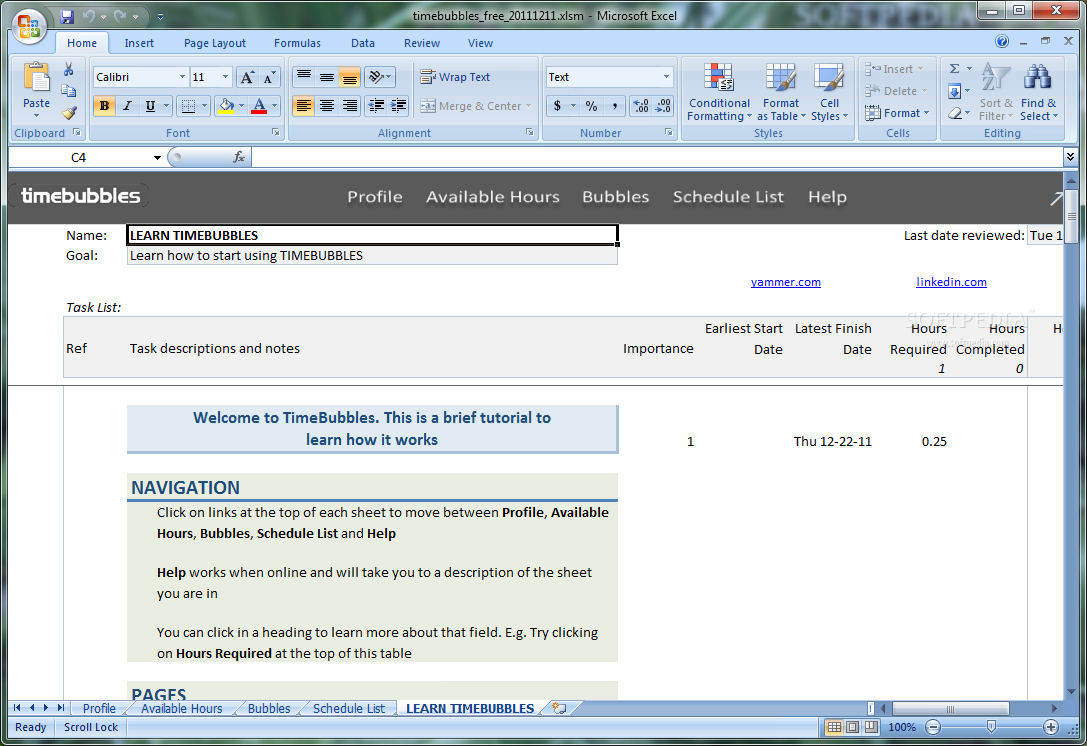Viewport: 1087px width, 746px height.
Task: Open number format dropdown showing Text
Action: [x=666, y=77]
